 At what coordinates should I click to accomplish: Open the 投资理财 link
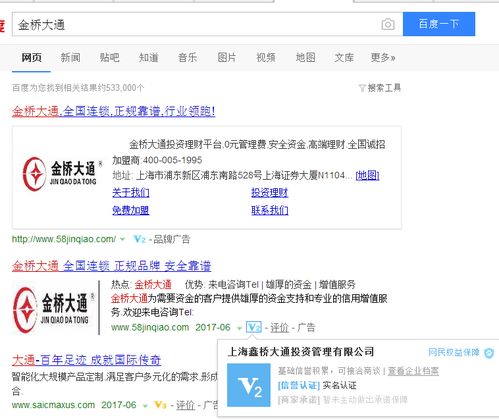269,192
